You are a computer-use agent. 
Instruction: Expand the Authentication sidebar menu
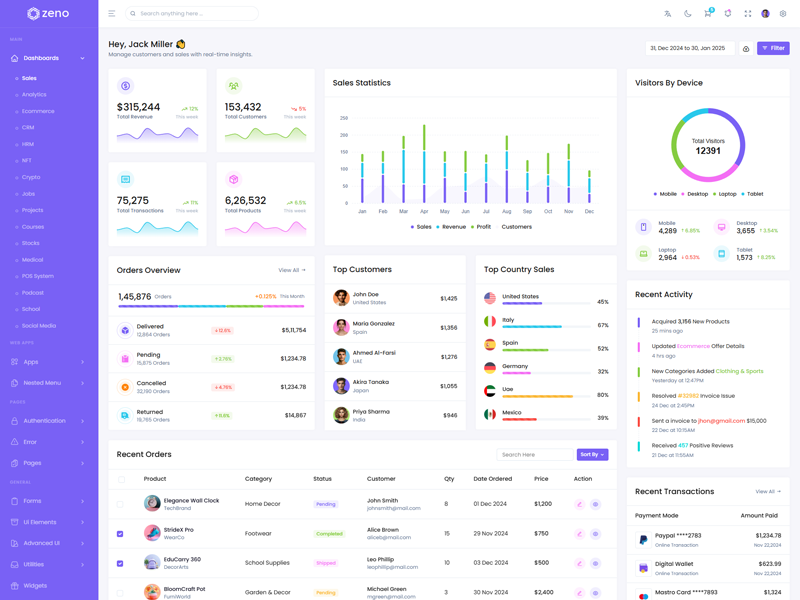tap(47, 421)
